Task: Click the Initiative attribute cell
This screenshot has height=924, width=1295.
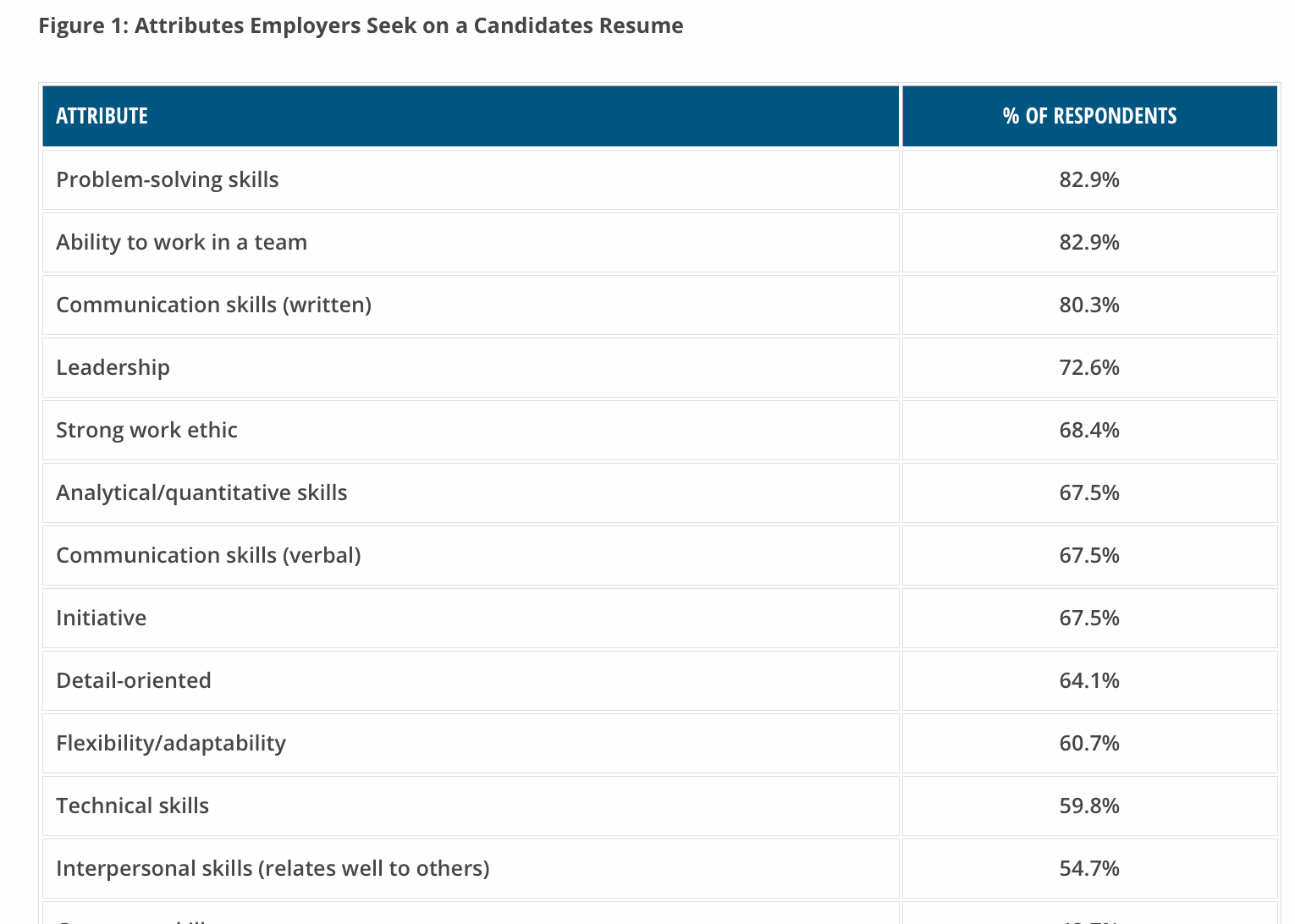Action: 101,618
